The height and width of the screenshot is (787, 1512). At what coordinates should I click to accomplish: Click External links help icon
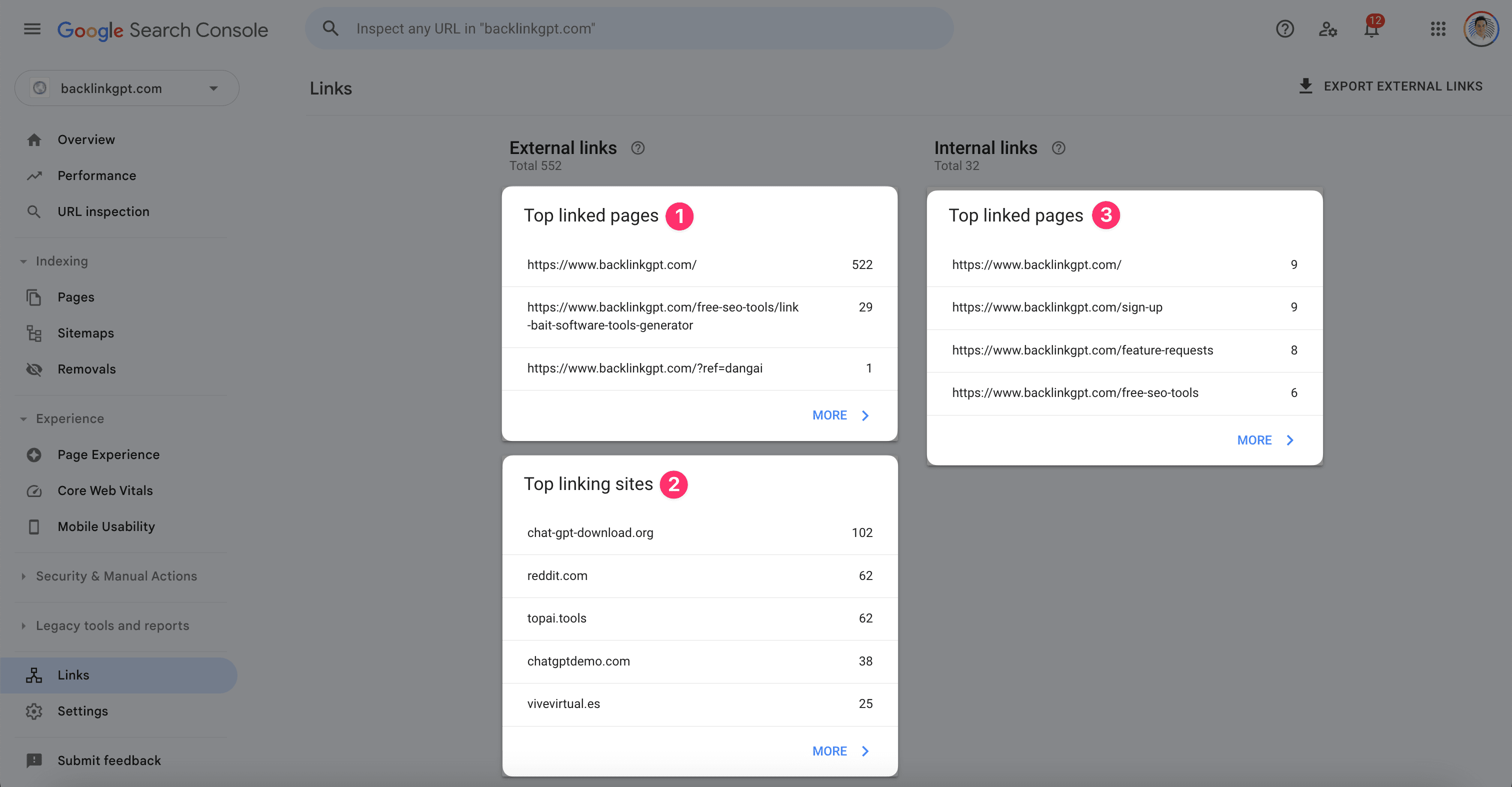(638, 148)
